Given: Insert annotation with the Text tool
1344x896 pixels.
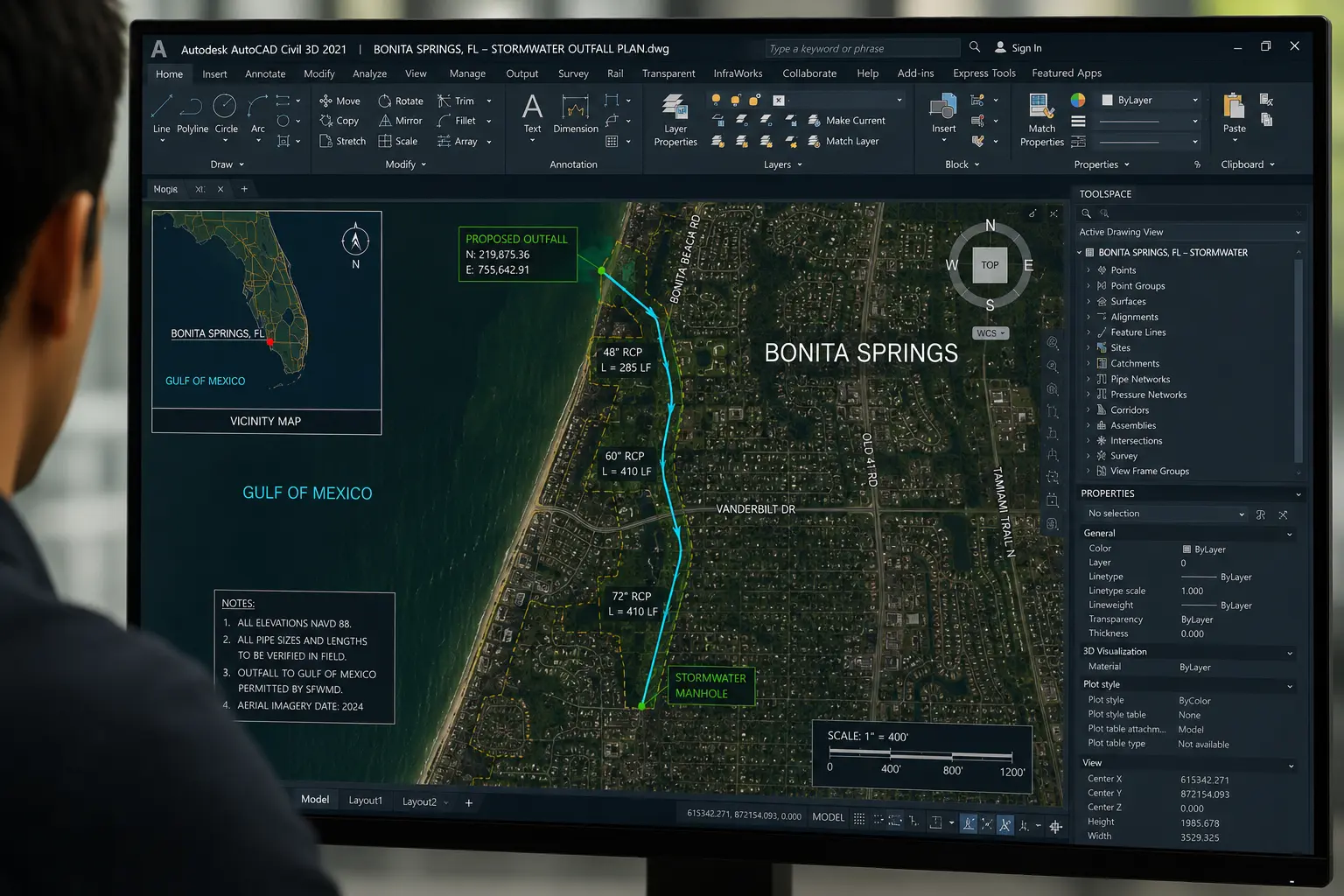Looking at the screenshot, I should click(532, 115).
